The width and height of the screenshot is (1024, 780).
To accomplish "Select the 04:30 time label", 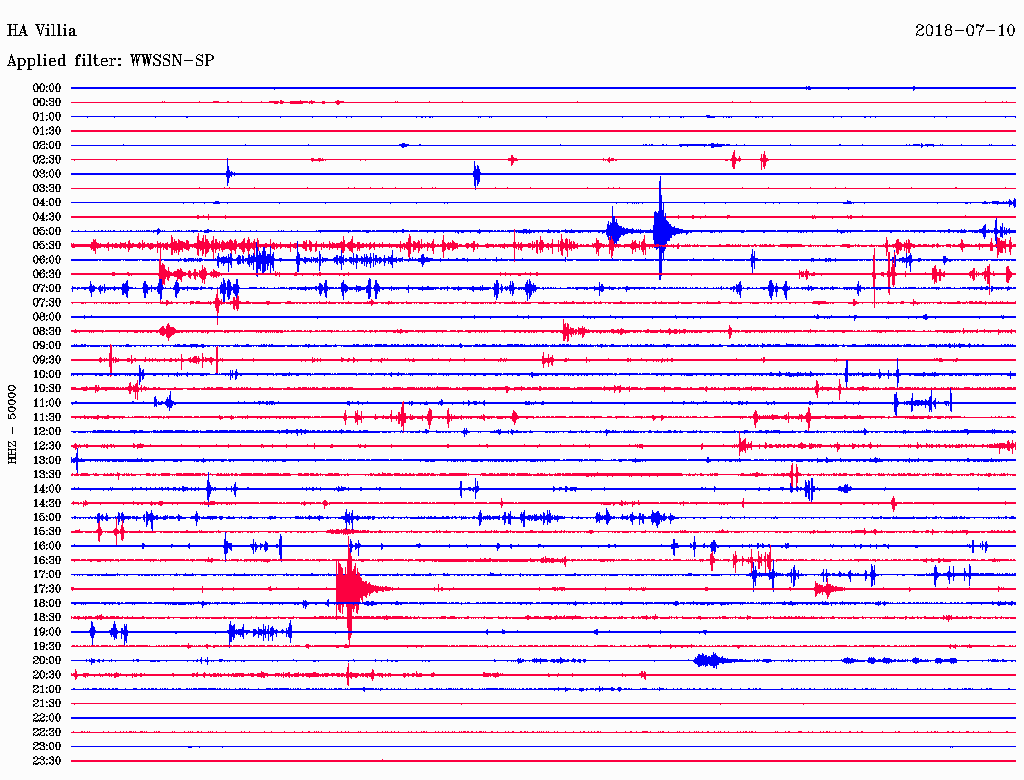I will 47,217.
